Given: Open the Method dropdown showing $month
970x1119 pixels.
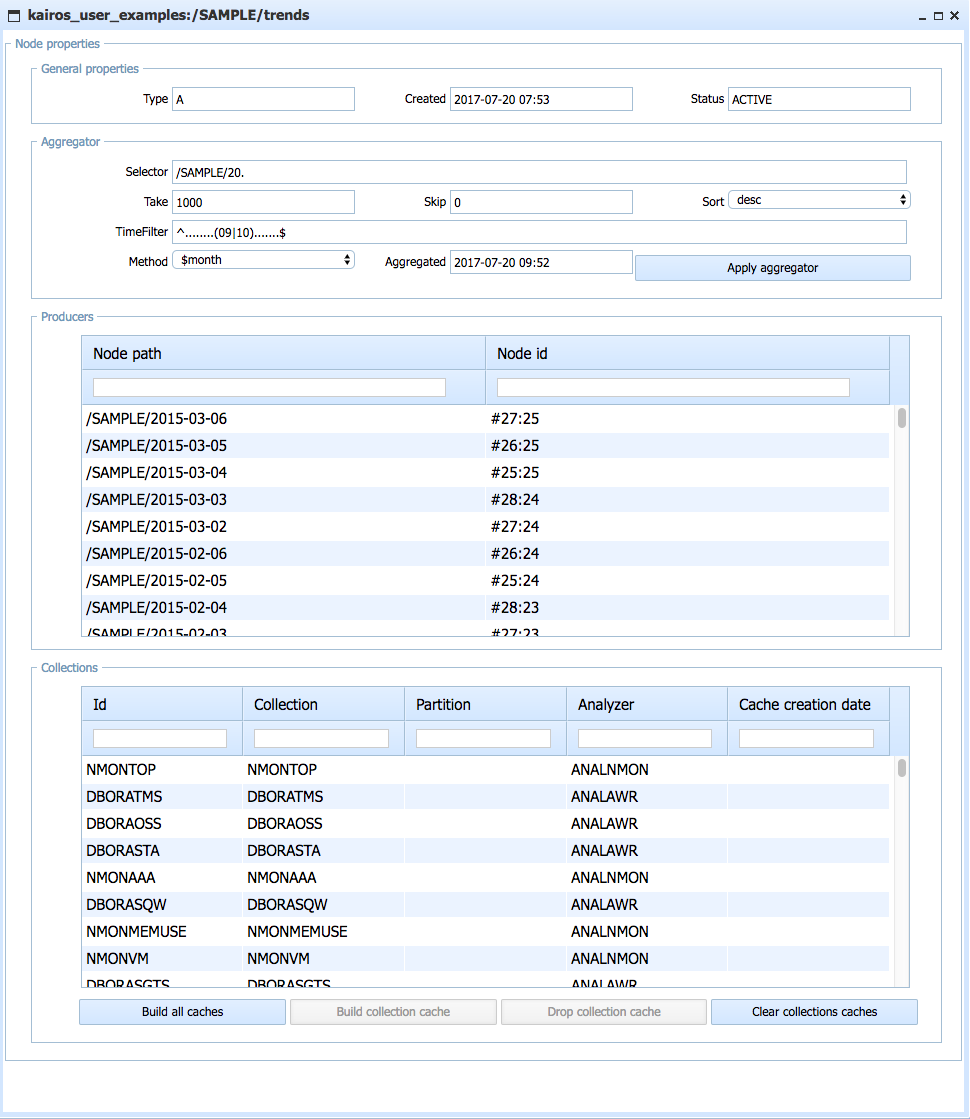Looking at the screenshot, I should coord(263,260).
